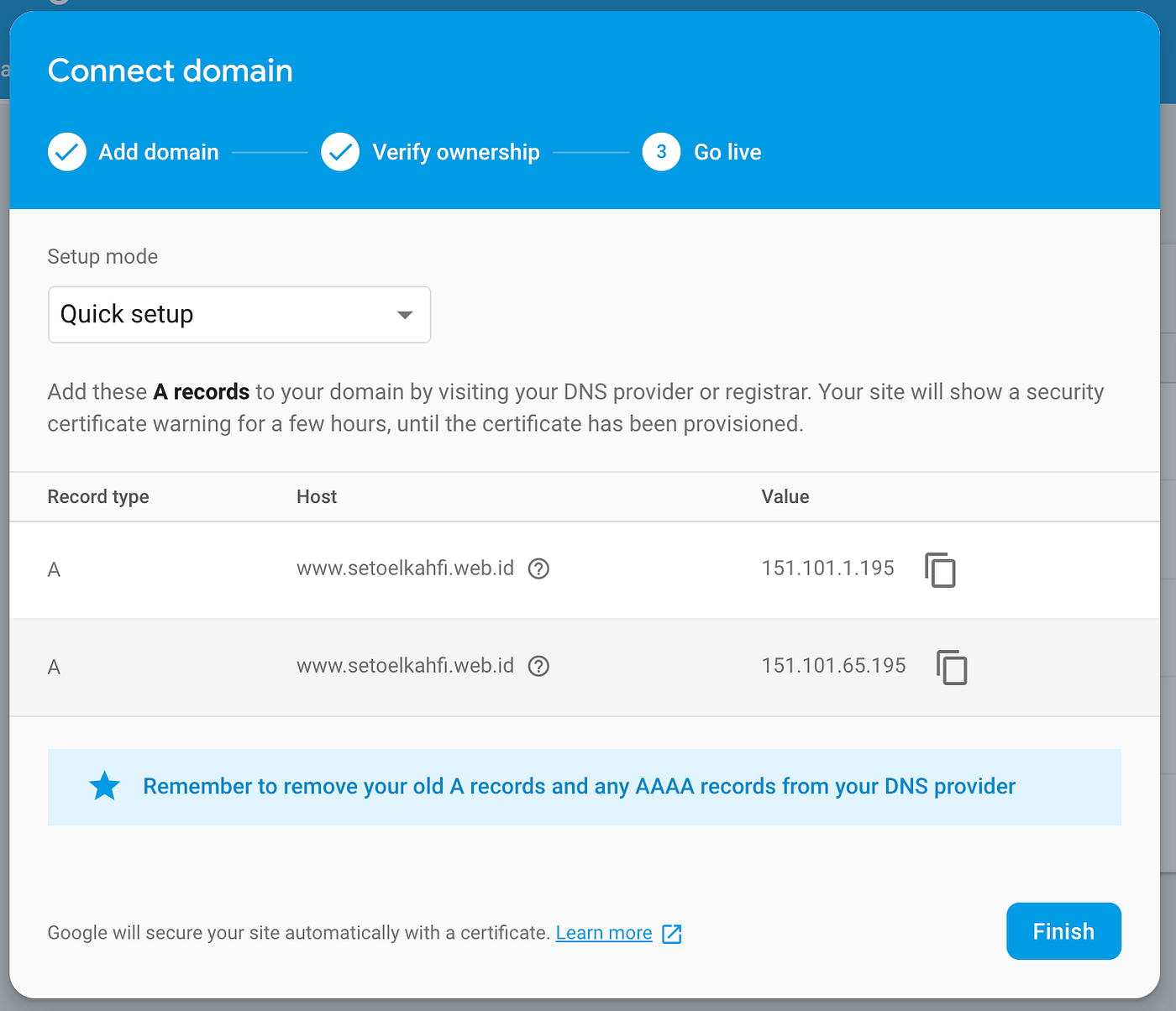Click the dropdown arrow on Quick setup
1176x1011 pixels.
point(405,315)
